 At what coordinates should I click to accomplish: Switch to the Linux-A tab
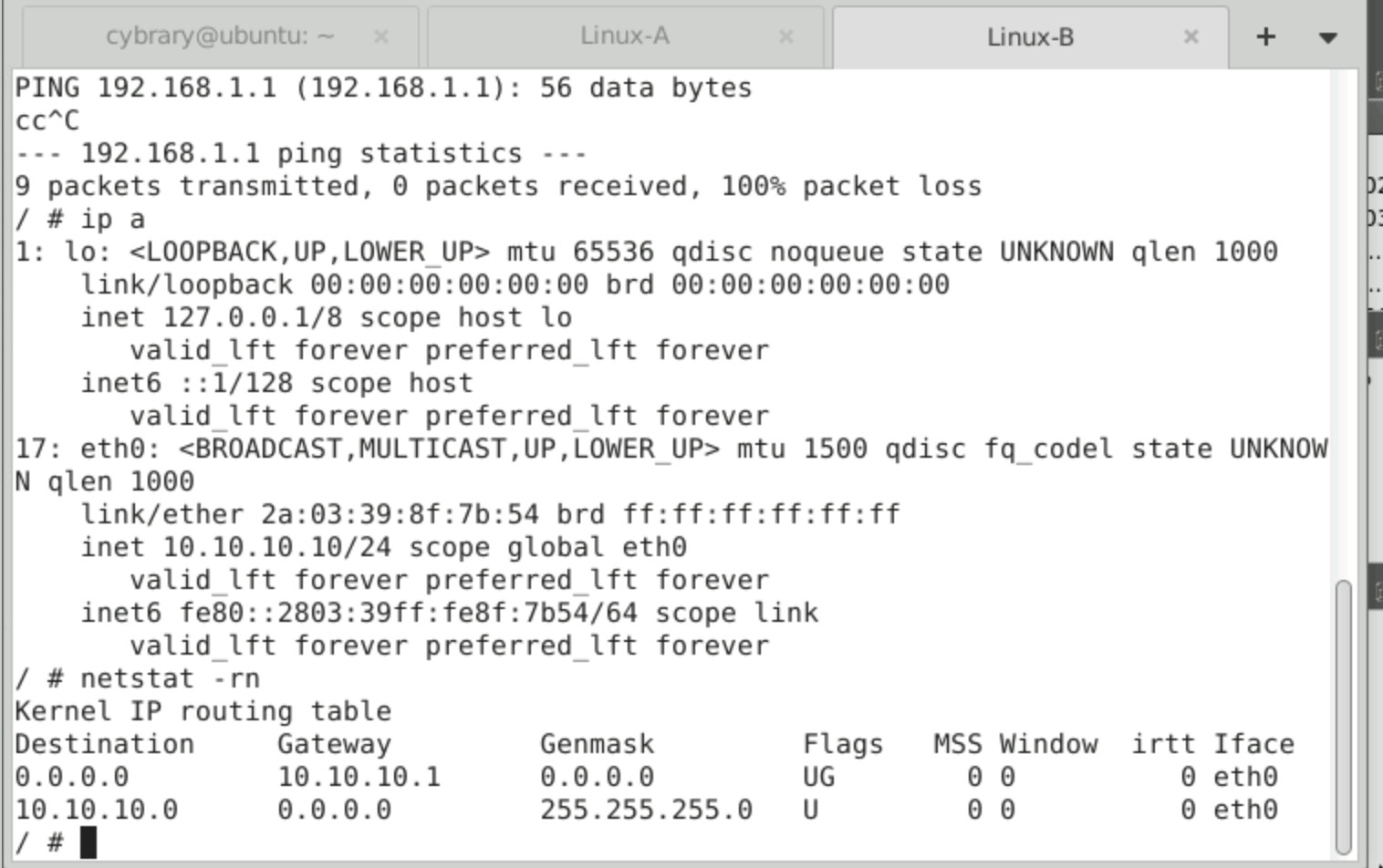point(624,36)
